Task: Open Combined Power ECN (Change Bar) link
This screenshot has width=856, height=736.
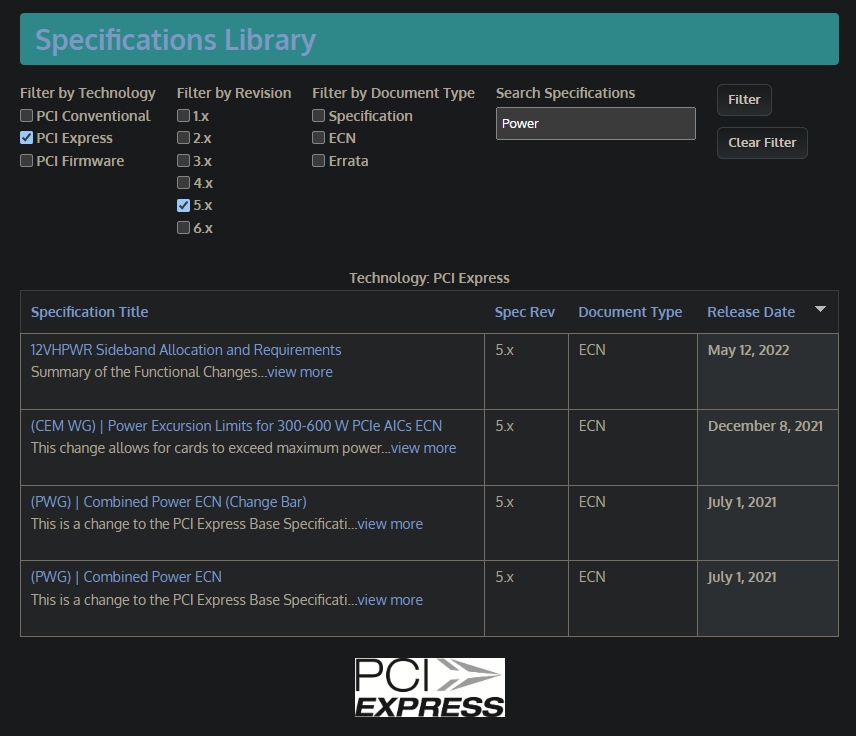Action: (169, 502)
